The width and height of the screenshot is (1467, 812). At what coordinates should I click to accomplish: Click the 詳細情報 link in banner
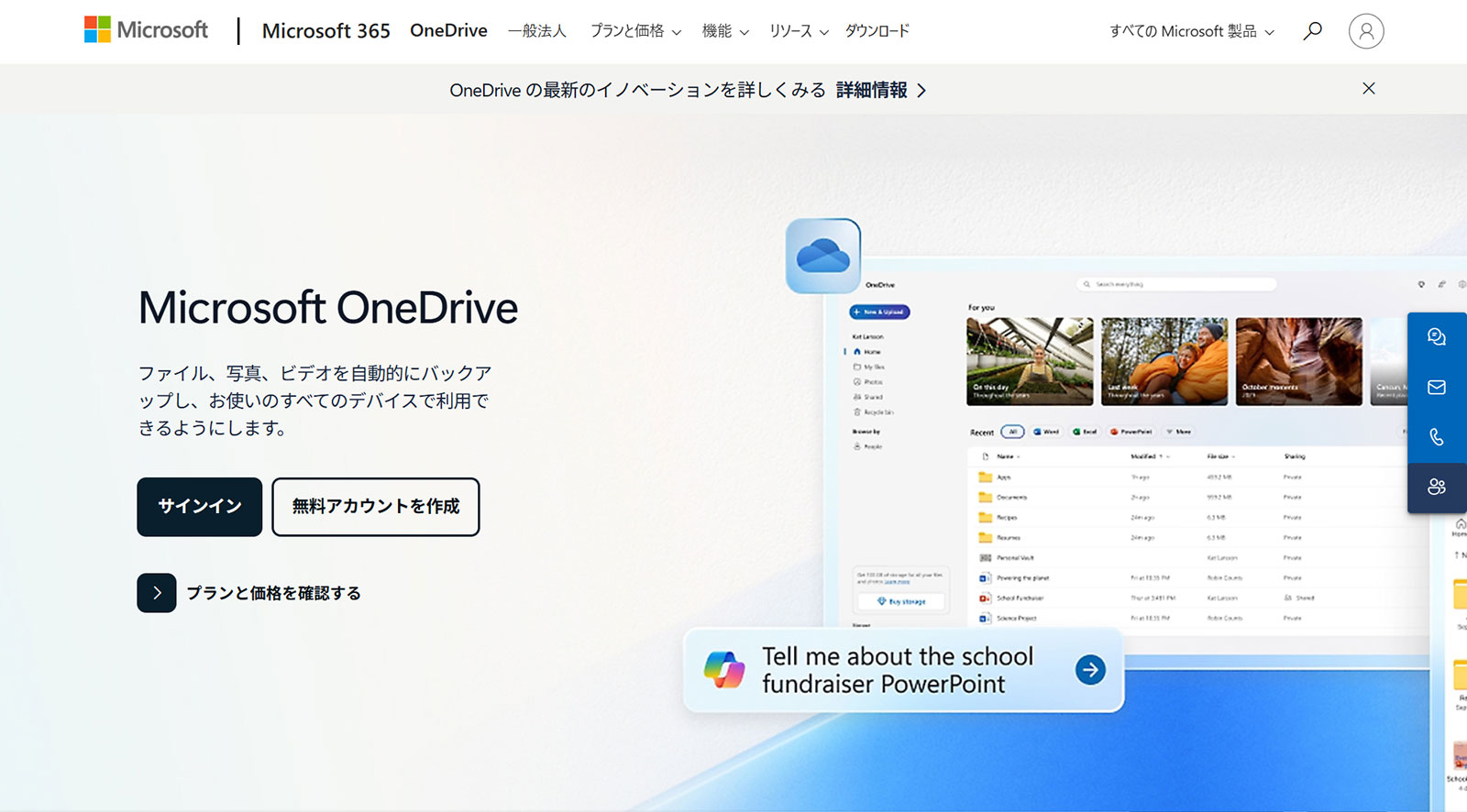click(881, 90)
